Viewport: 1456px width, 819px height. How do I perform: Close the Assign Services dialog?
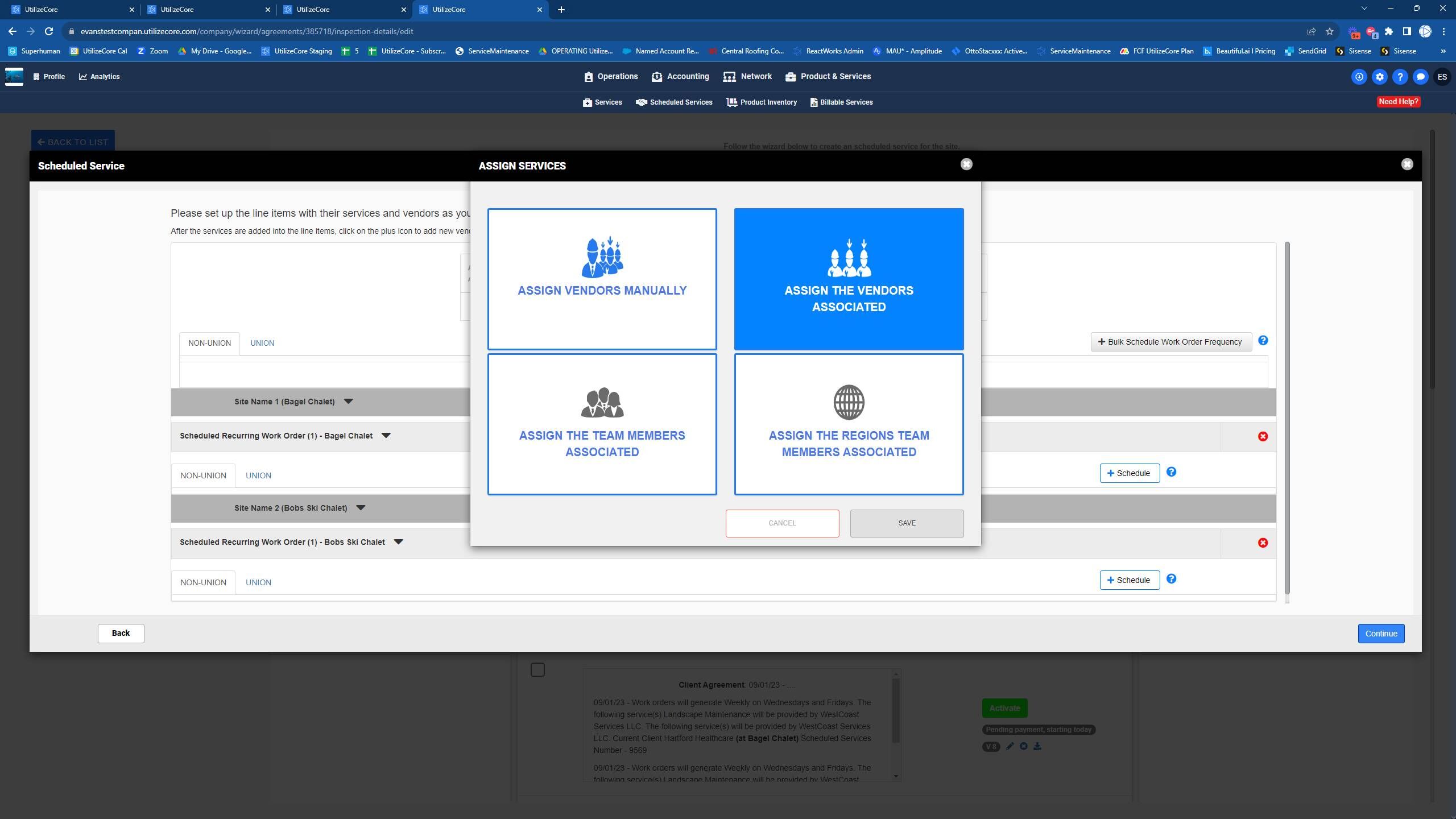coord(966,164)
